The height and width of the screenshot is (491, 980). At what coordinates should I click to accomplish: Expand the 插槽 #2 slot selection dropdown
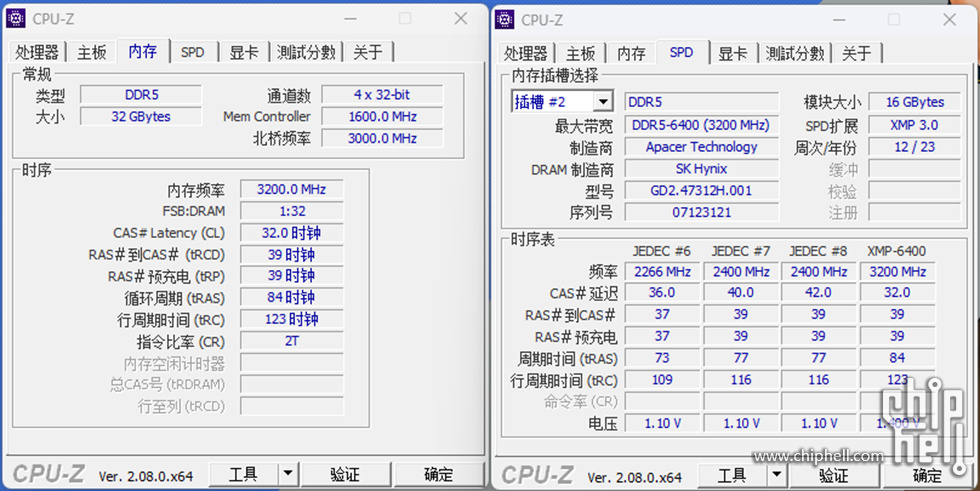coord(603,101)
